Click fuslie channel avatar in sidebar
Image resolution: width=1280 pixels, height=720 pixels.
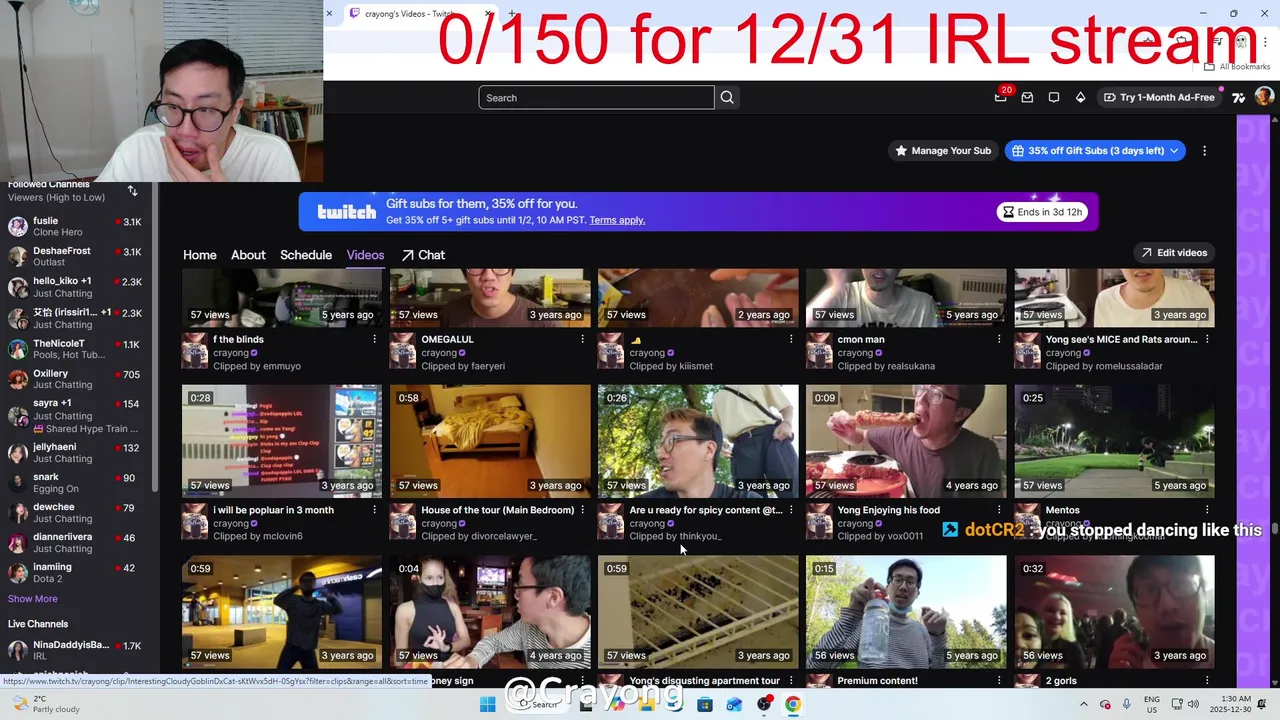coord(17,226)
